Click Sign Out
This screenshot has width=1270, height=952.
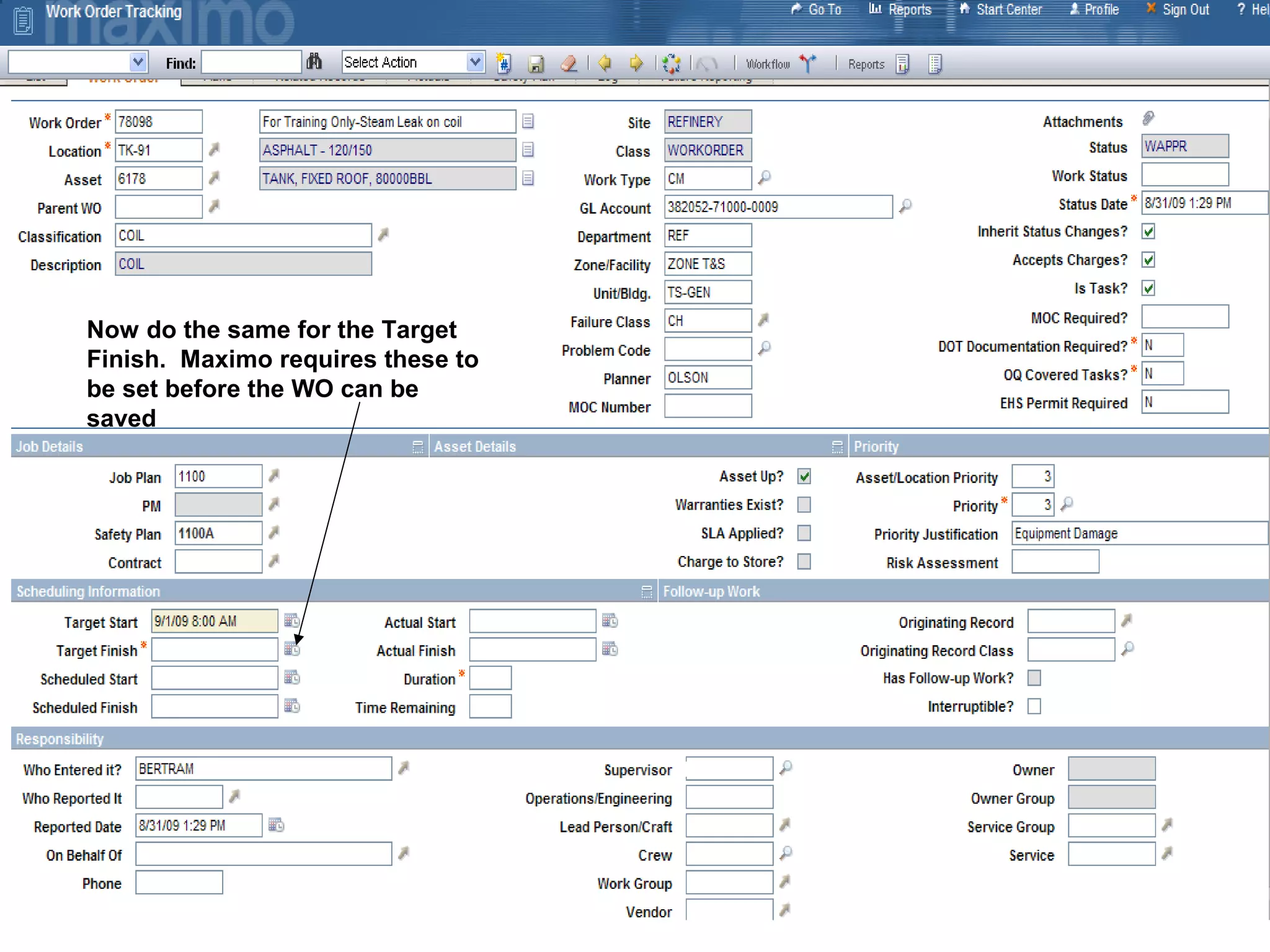coord(1178,9)
